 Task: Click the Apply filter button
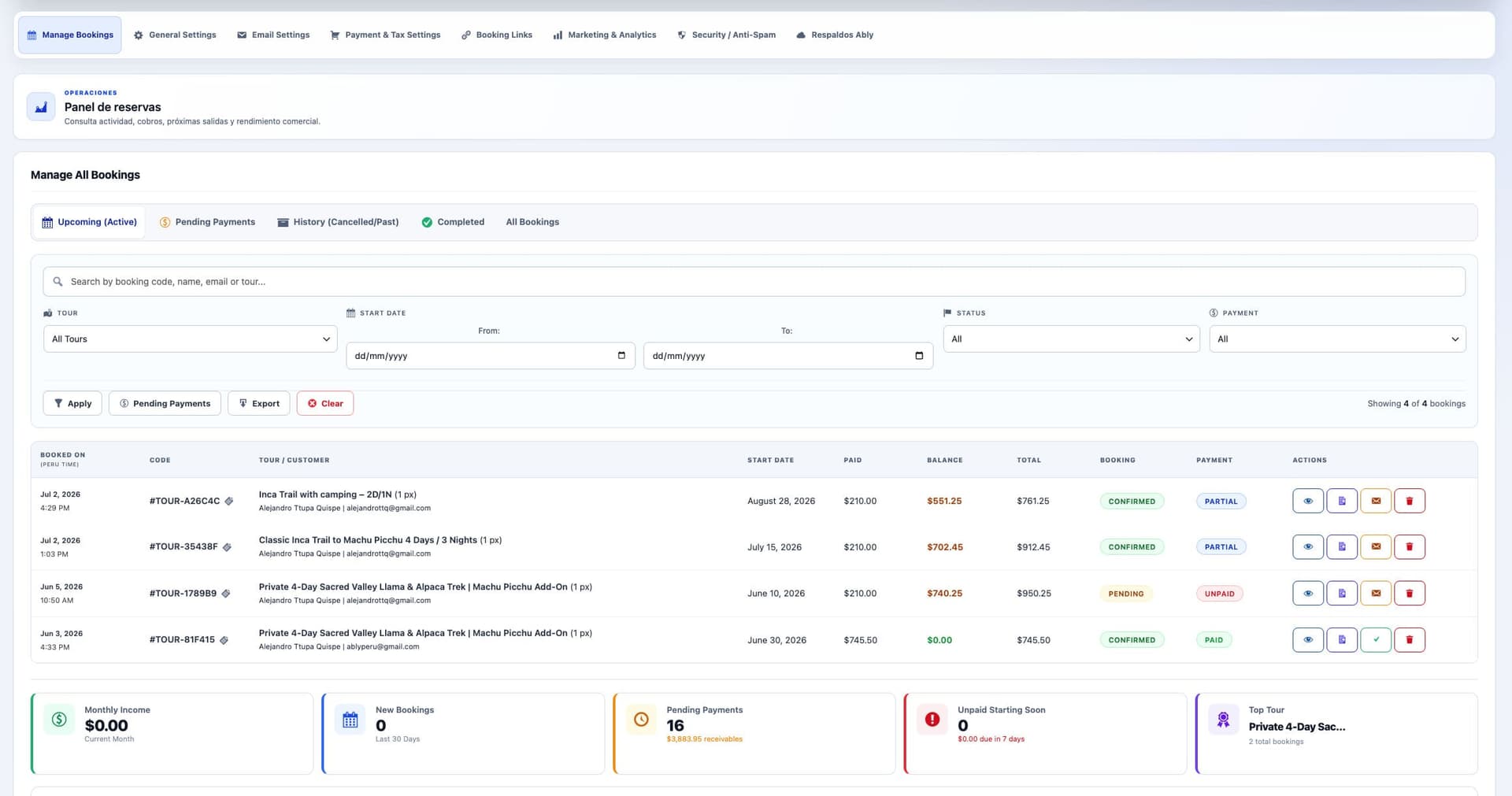[x=72, y=403]
